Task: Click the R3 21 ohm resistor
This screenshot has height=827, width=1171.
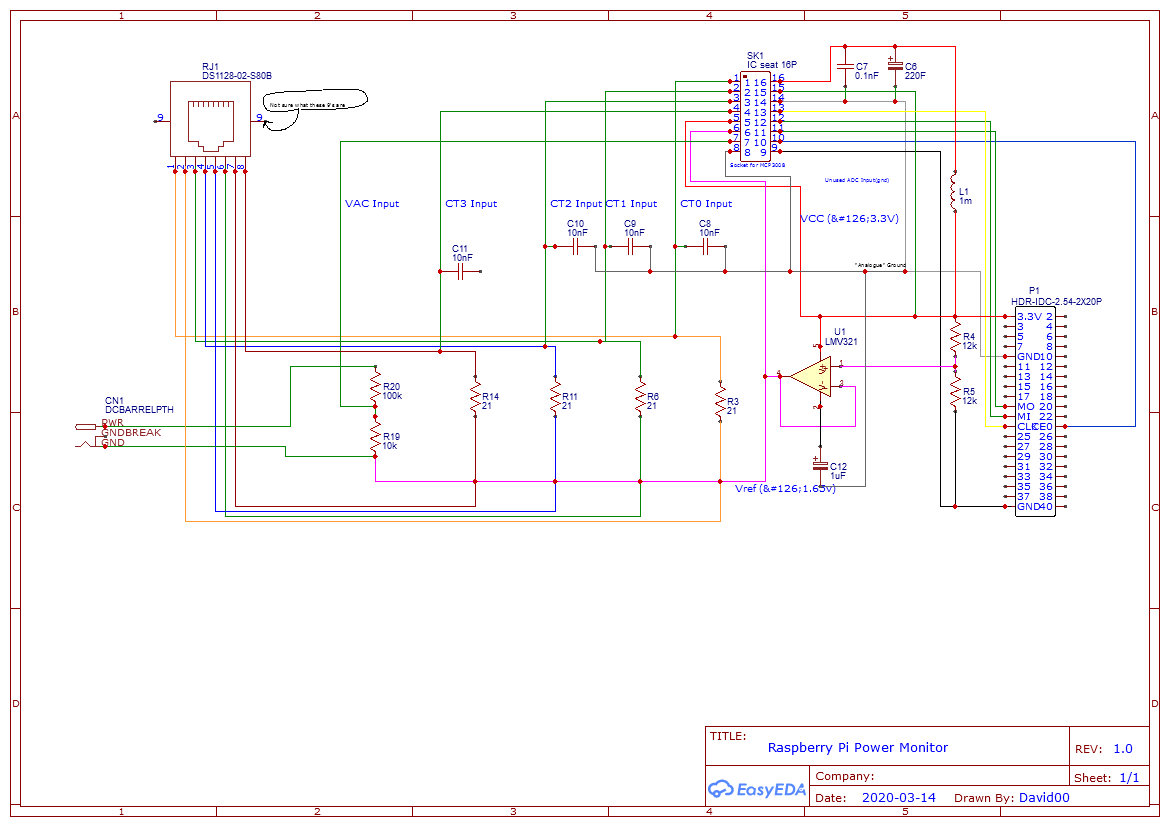Action: click(719, 401)
